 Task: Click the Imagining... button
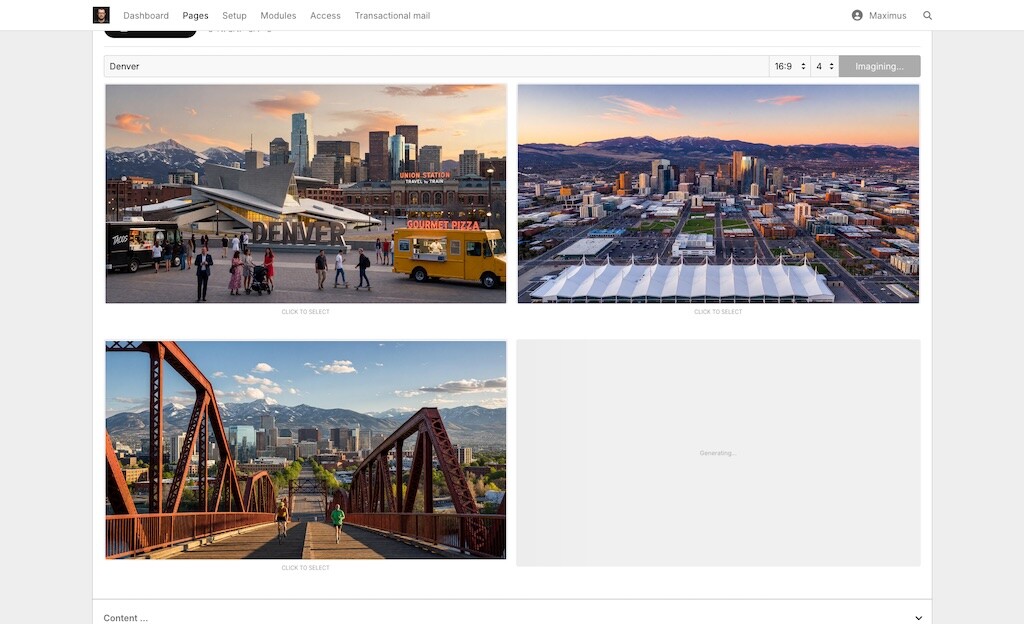coord(879,66)
